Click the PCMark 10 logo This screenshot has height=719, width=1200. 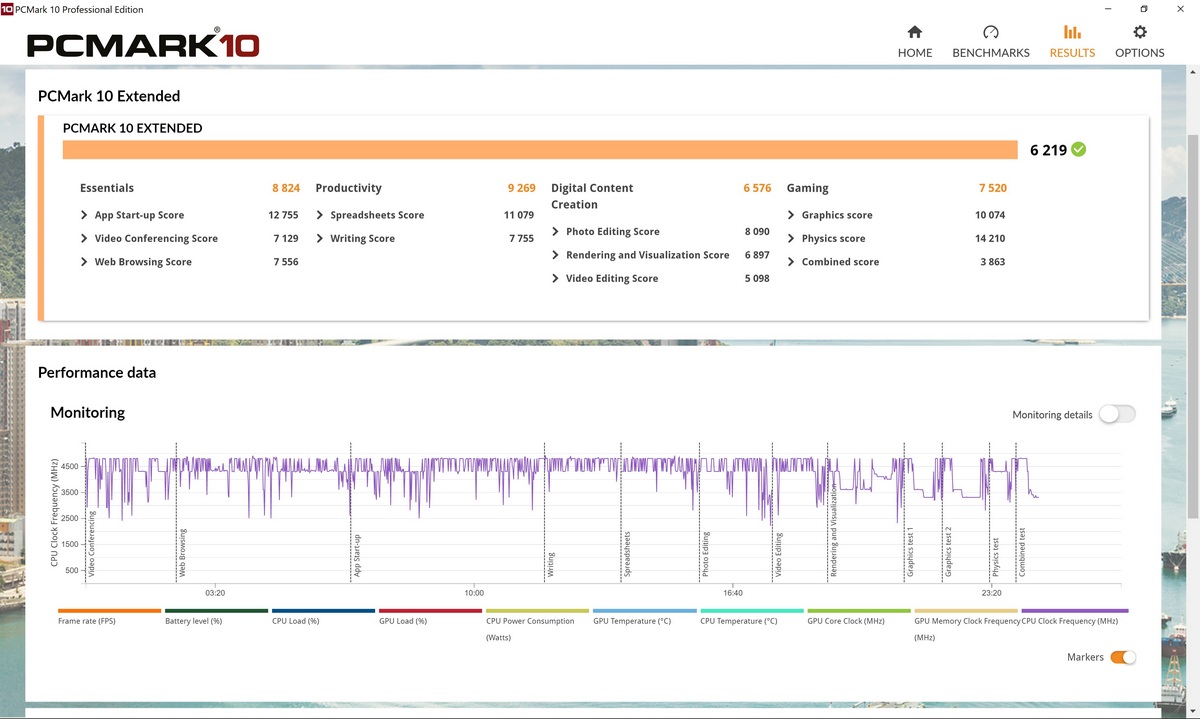[x=143, y=46]
